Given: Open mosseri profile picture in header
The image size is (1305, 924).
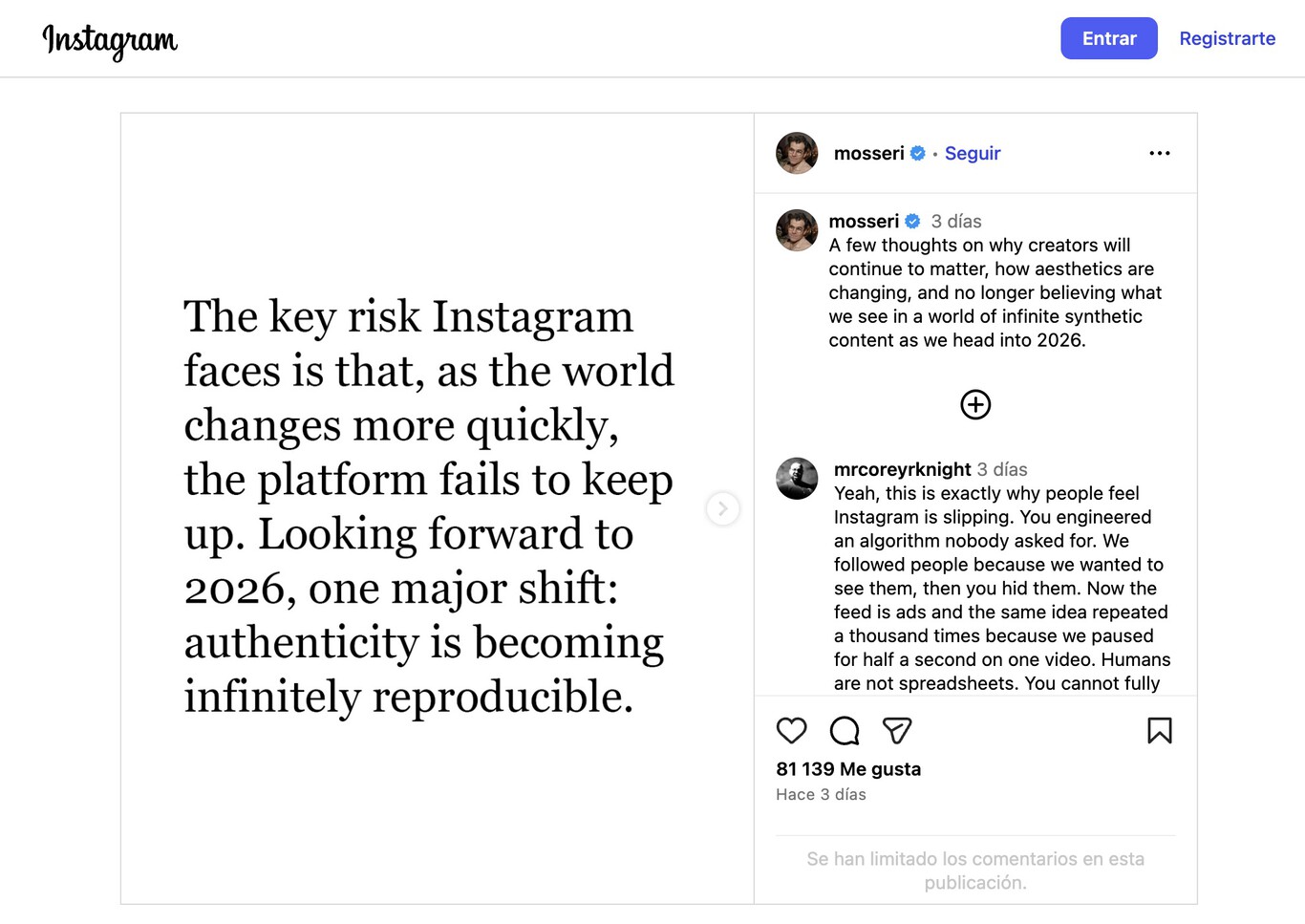Looking at the screenshot, I should tap(797, 153).
